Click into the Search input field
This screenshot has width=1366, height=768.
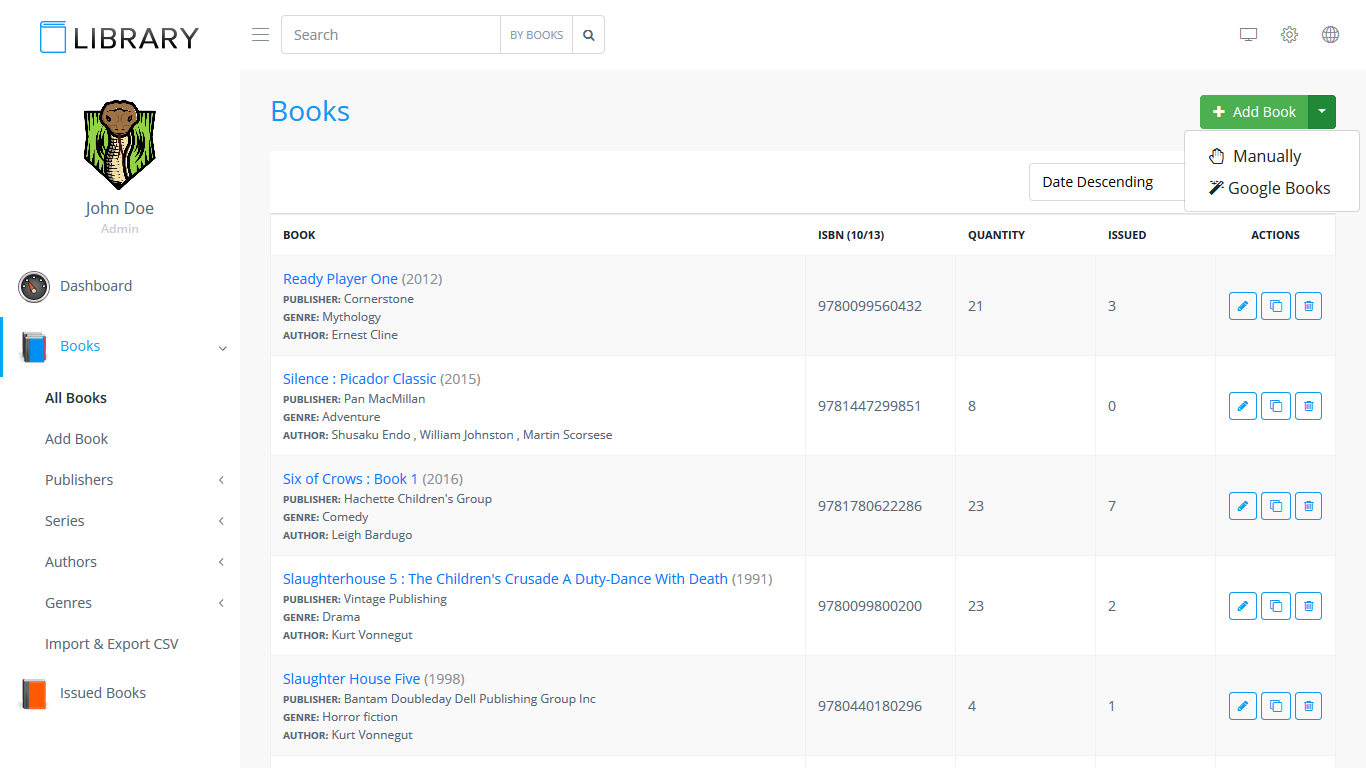point(390,35)
